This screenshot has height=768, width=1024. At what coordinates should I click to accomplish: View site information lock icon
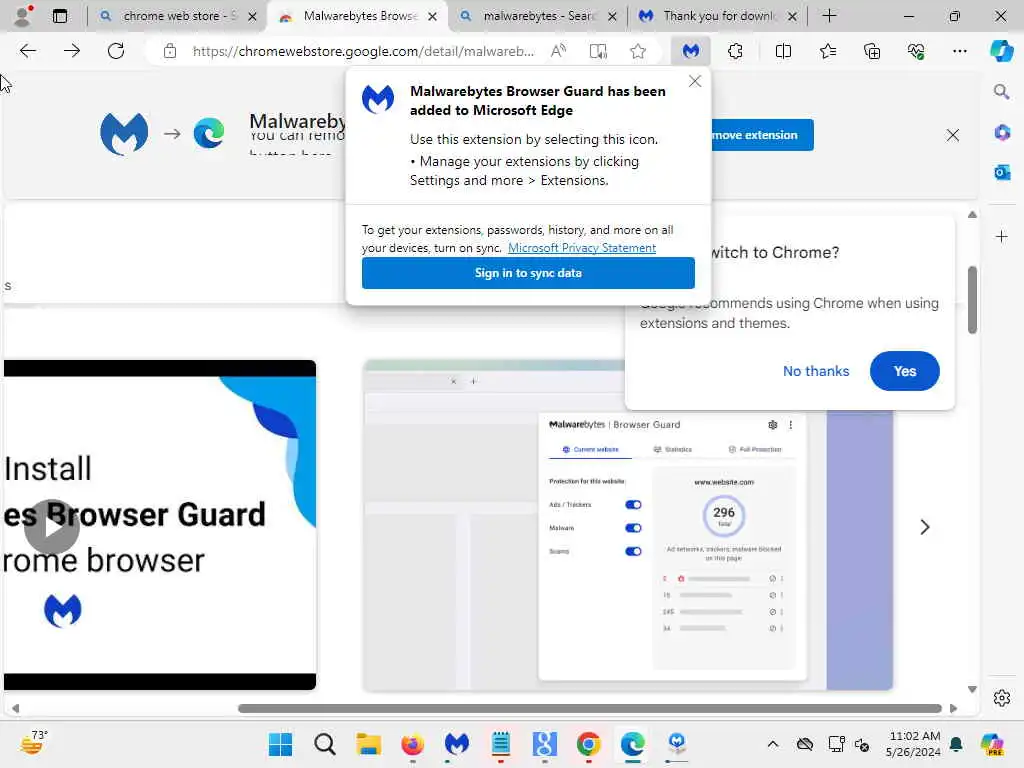click(x=170, y=51)
